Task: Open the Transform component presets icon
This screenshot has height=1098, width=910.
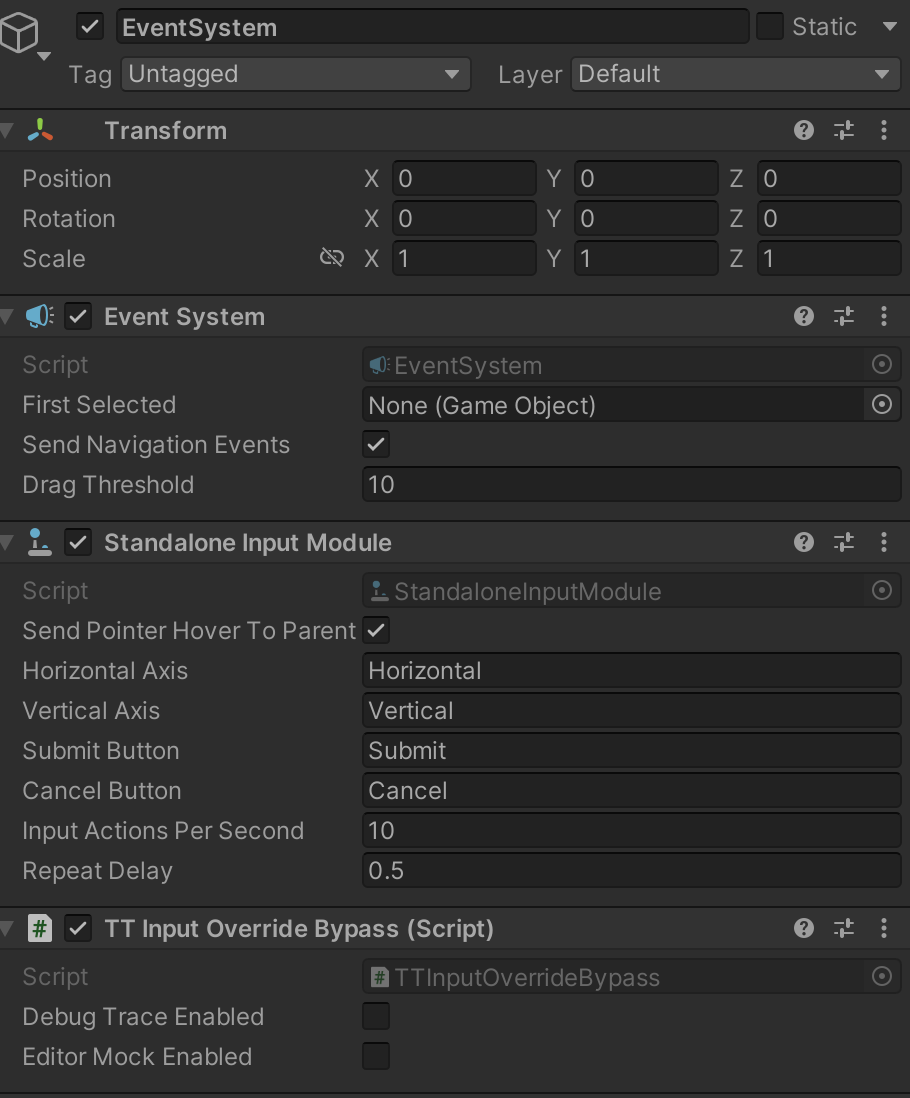Action: (x=844, y=130)
